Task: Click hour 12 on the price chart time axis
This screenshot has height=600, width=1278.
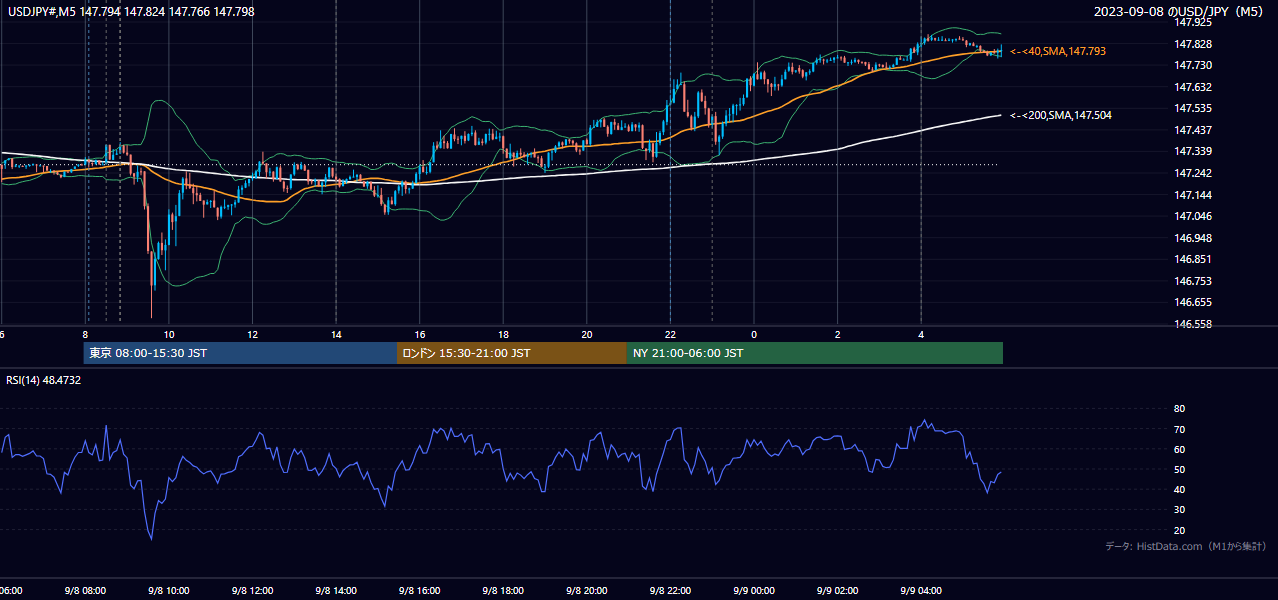Action: 253,334
